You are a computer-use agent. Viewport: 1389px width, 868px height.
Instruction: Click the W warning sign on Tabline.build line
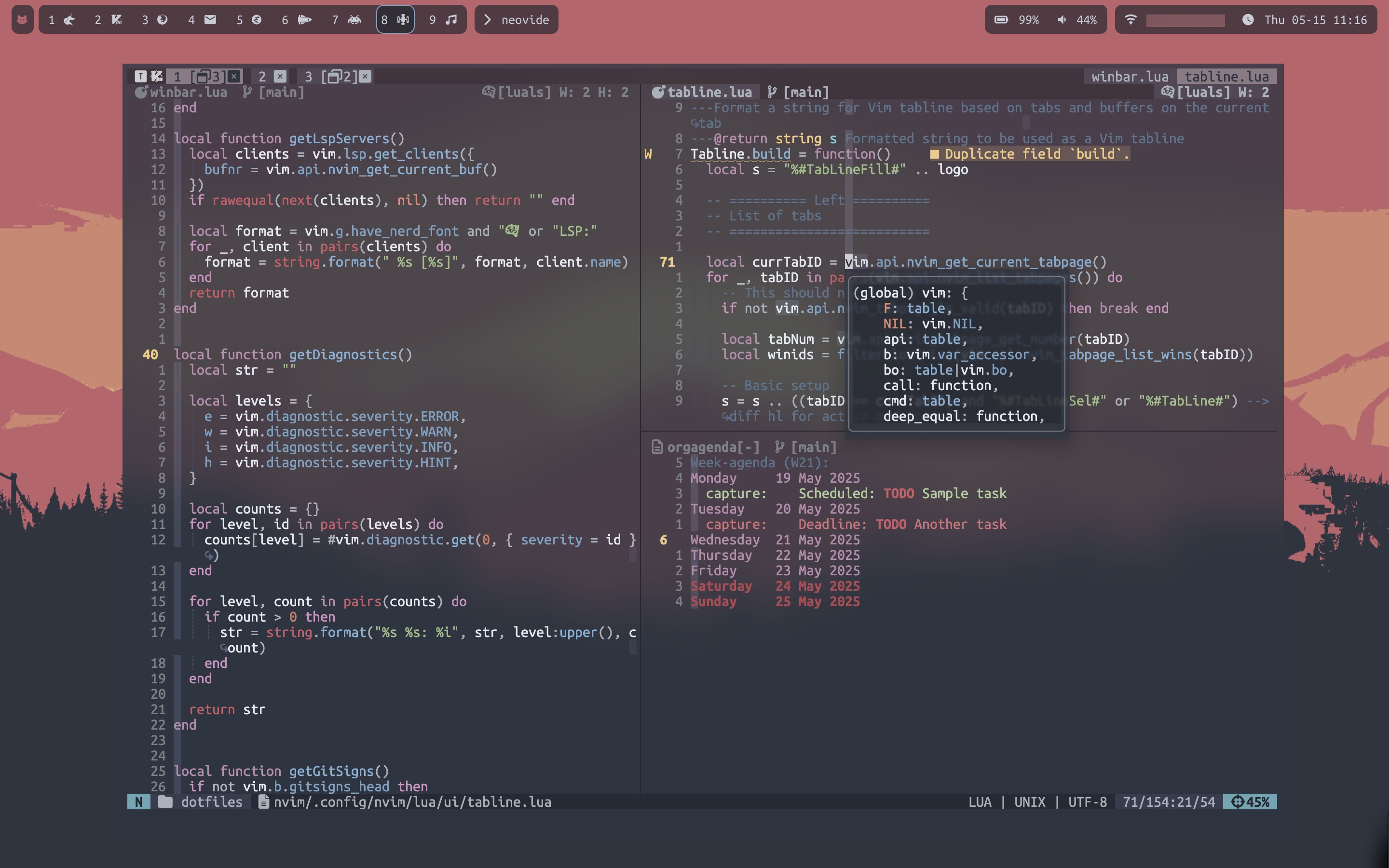pyautogui.click(x=648, y=154)
